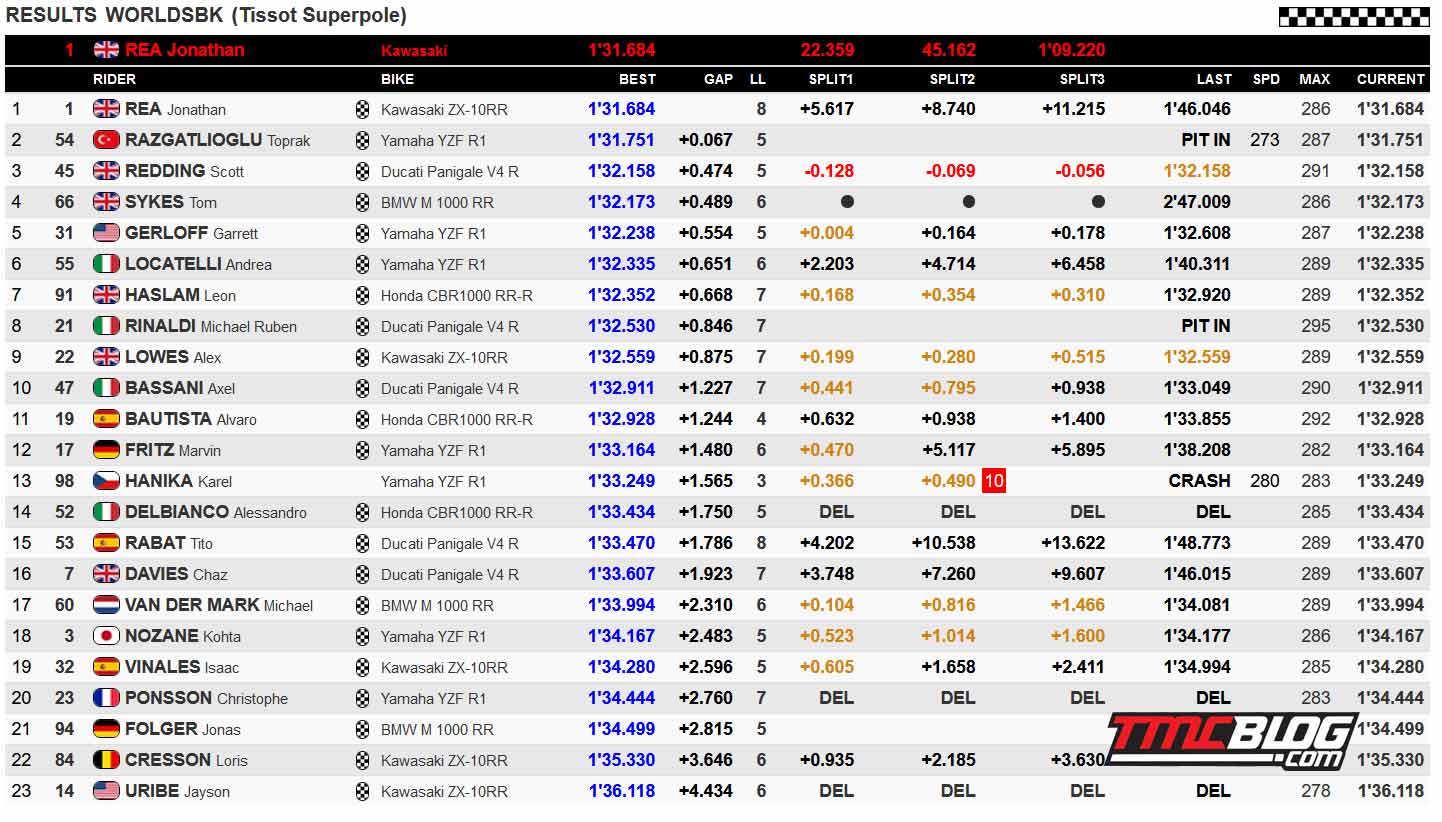Click the RIDER column header
The width and height of the screenshot is (1442, 822).
114,79
